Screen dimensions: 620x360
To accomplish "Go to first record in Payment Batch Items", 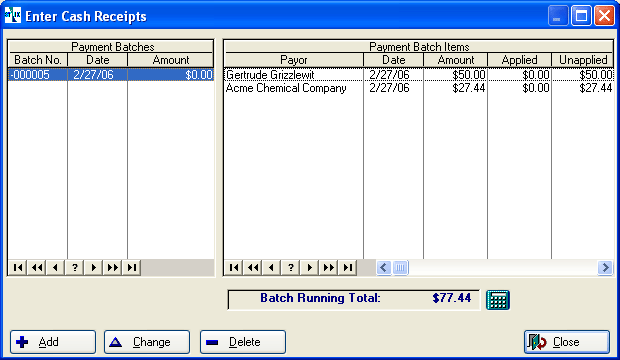I will pyautogui.click(x=234, y=268).
